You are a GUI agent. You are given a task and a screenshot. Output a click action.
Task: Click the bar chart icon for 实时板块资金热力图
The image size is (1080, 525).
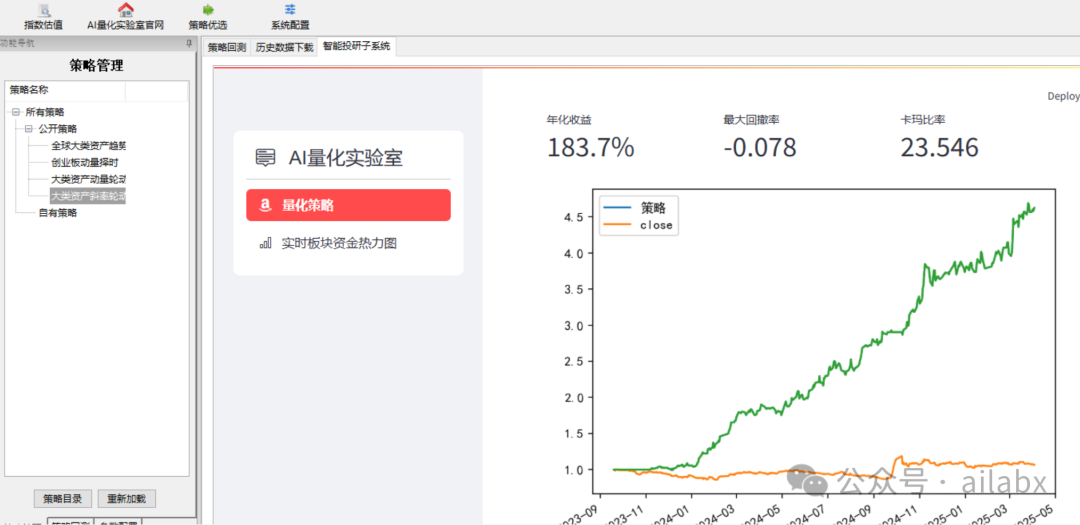pos(265,243)
